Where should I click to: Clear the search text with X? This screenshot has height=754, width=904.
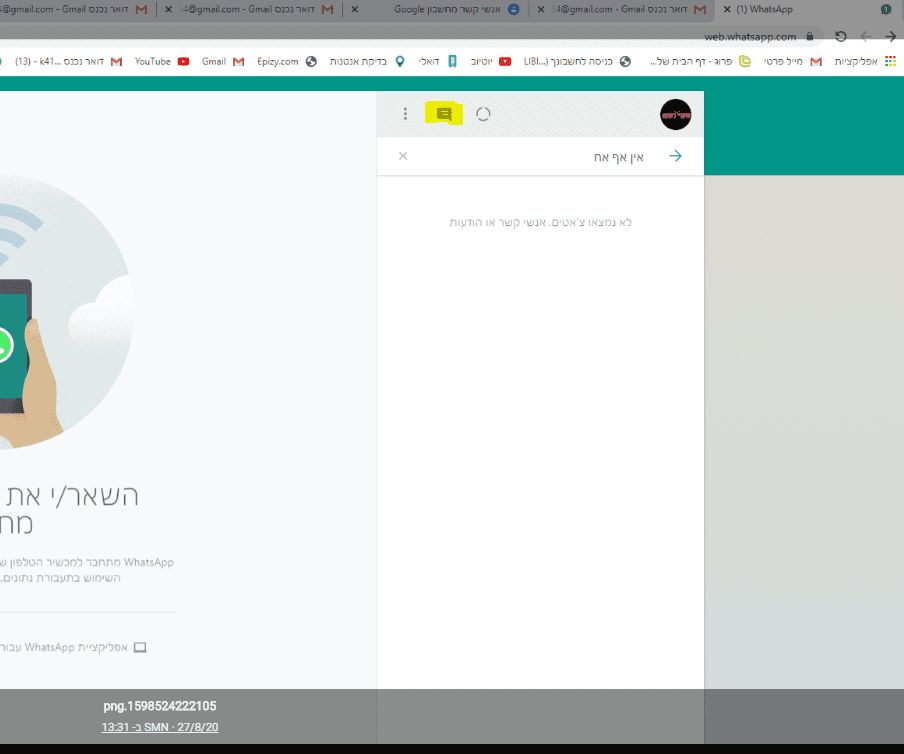[403, 156]
